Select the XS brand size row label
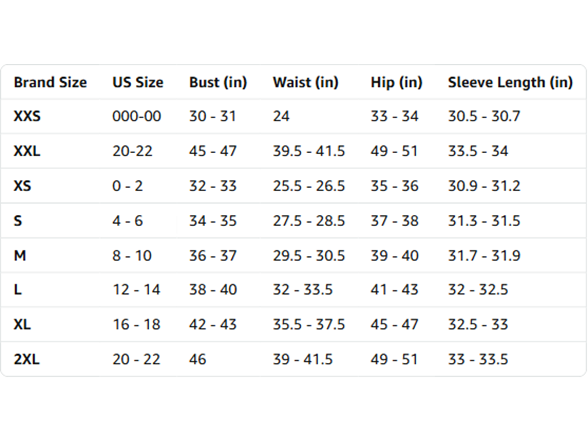Screen dimensions: 588x441 [x=22, y=186]
